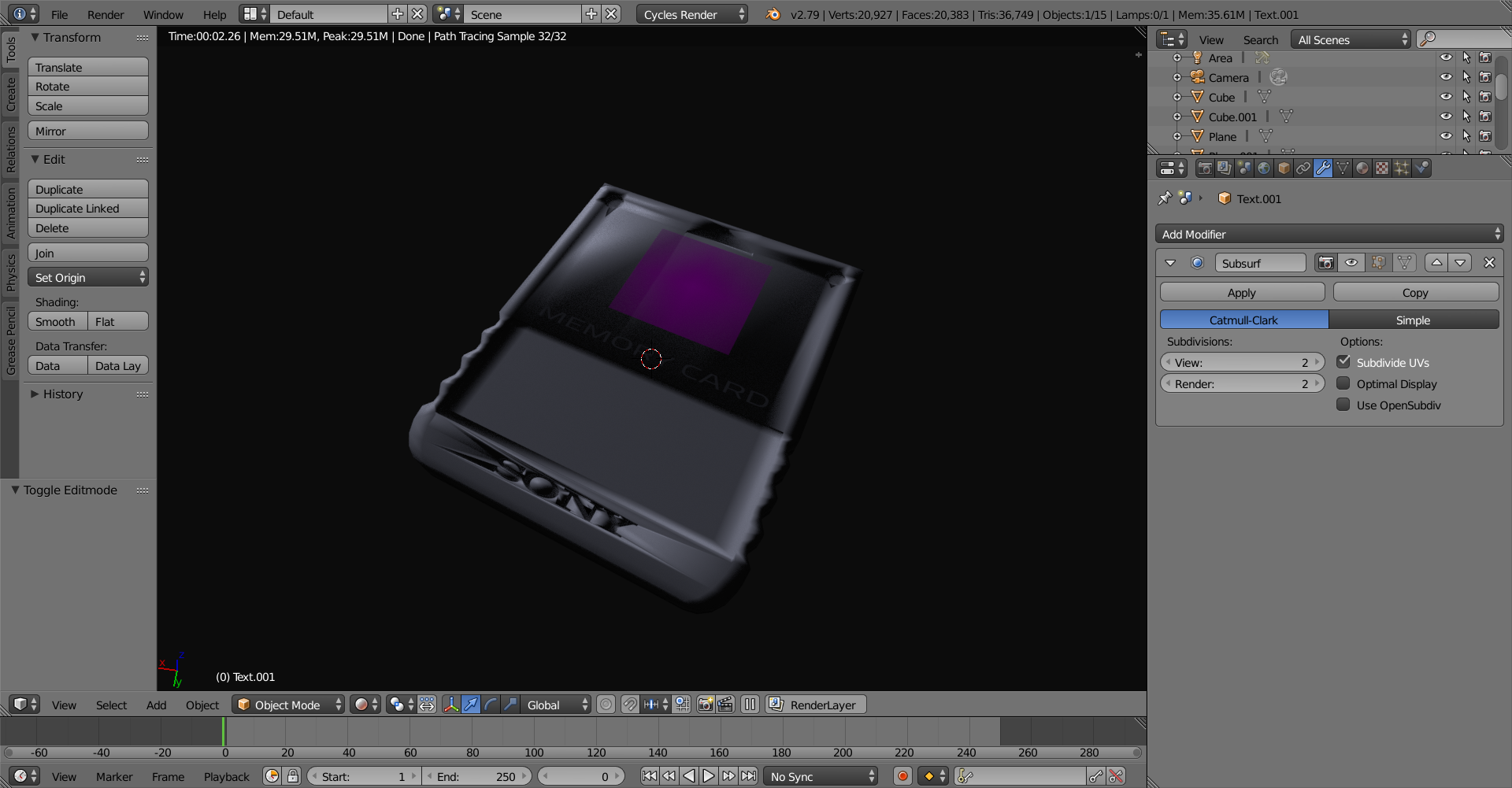Switch to the Create tool shelf tab
Viewport: 1512px width, 788px height.
click(10, 94)
